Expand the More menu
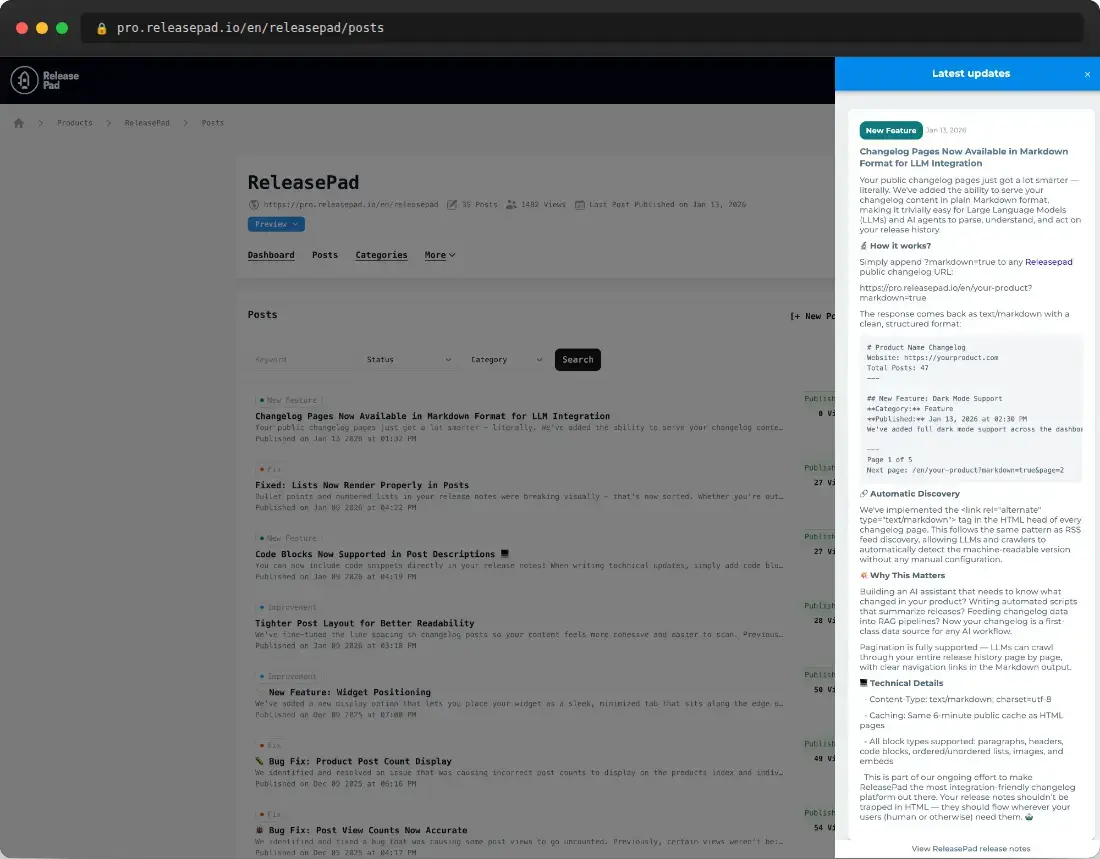The height and width of the screenshot is (859, 1100). (x=440, y=255)
